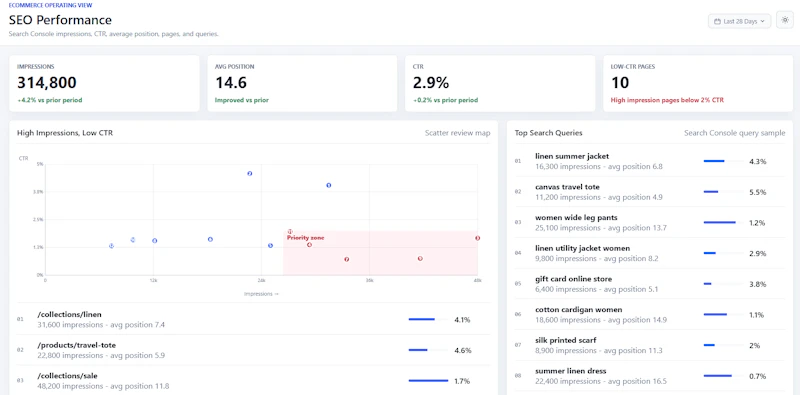Viewport: 800px width, 395px height.
Task: Click the 0.7% bar for summer linen dress
Action: tap(723, 376)
